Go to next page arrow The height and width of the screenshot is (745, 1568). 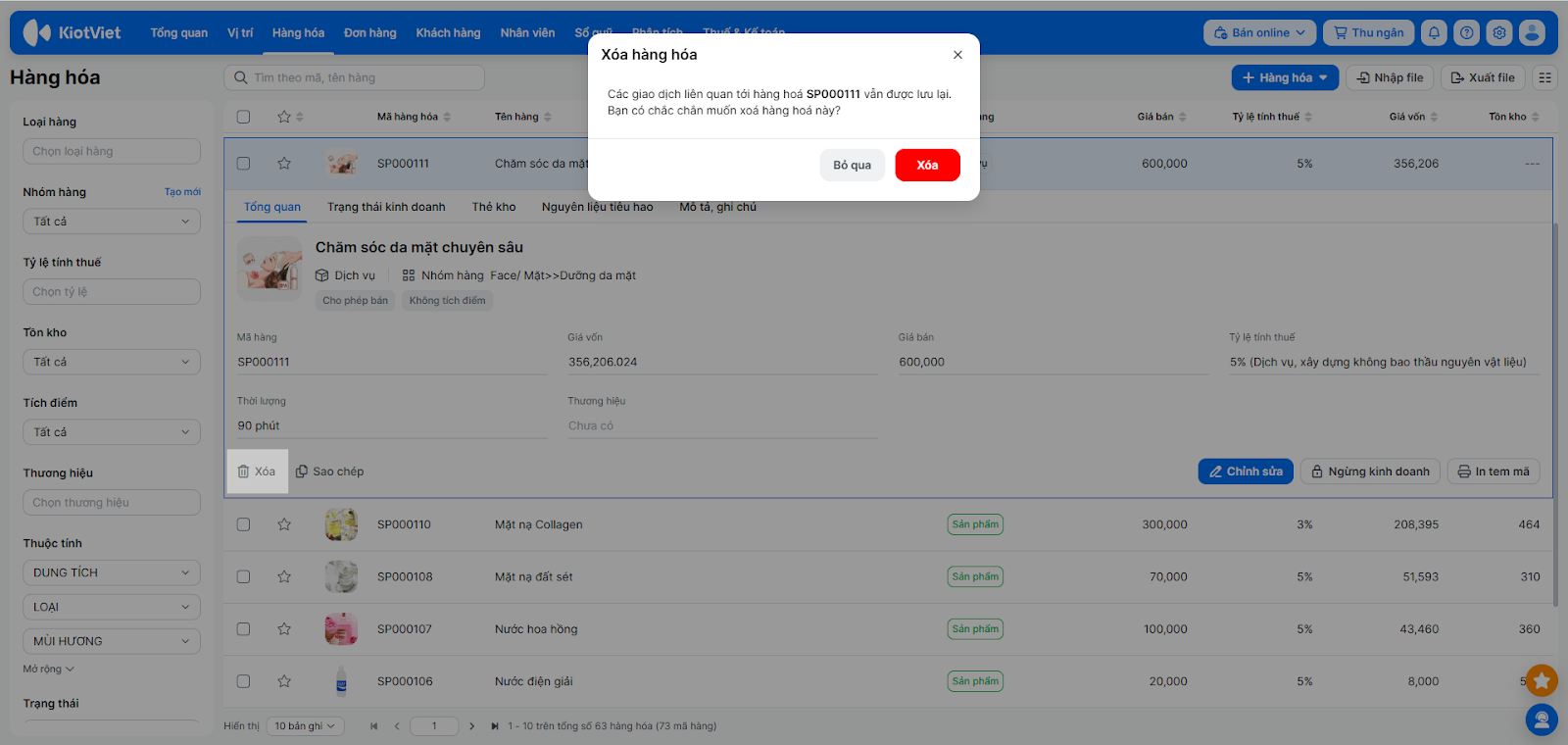(x=471, y=726)
